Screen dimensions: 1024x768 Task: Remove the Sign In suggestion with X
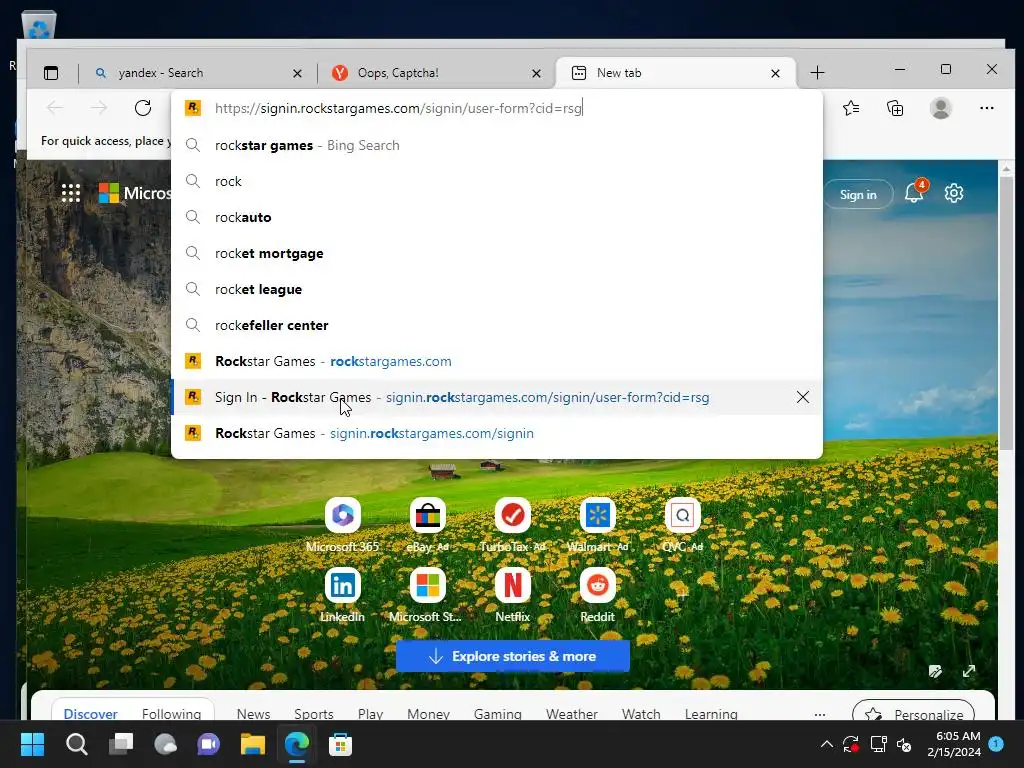[803, 397]
